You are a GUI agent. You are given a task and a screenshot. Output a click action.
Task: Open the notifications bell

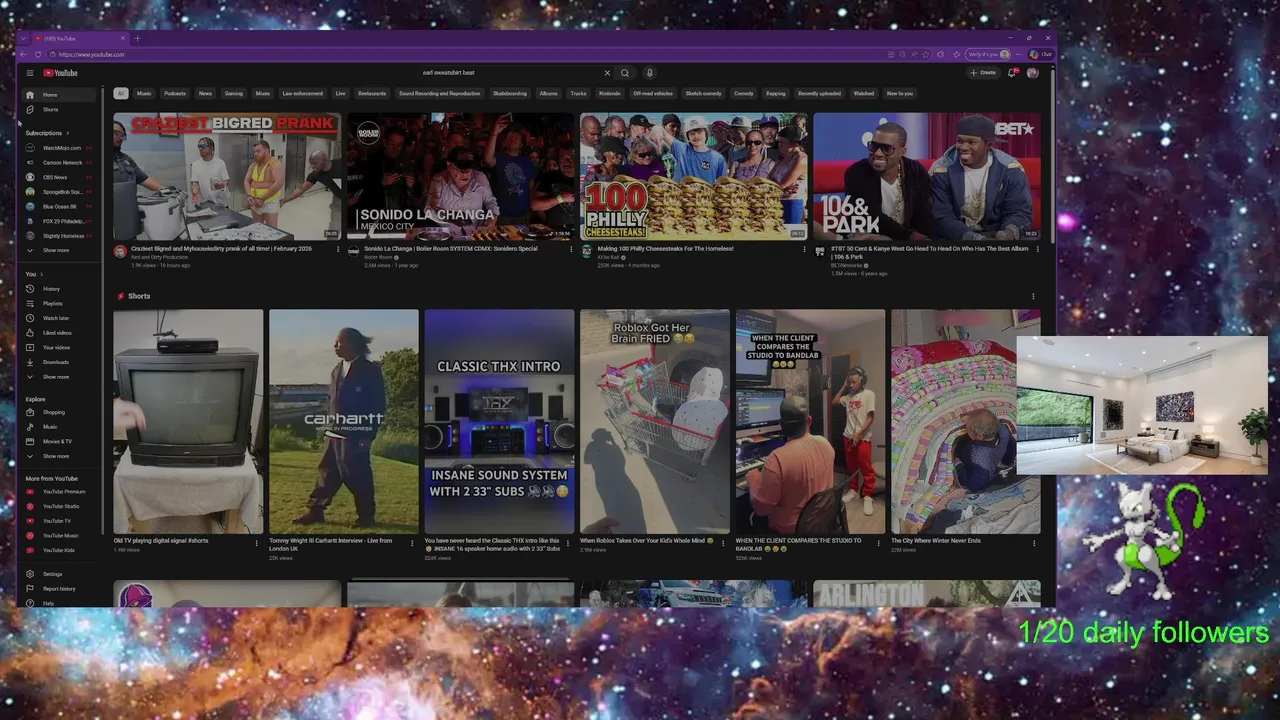pyautogui.click(x=1012, y=73)
